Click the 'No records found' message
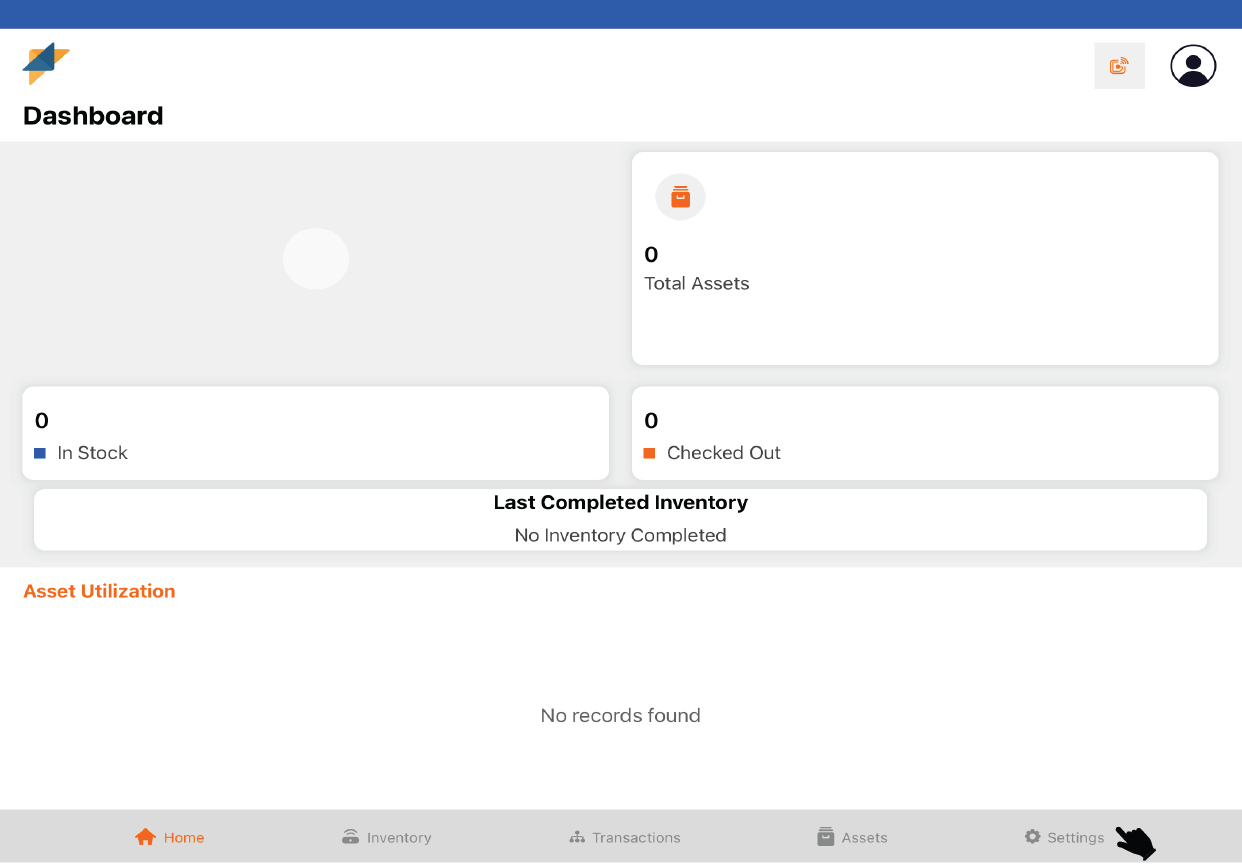The width and height of the screenshot is (1242, 866). (x=620, y=715)
